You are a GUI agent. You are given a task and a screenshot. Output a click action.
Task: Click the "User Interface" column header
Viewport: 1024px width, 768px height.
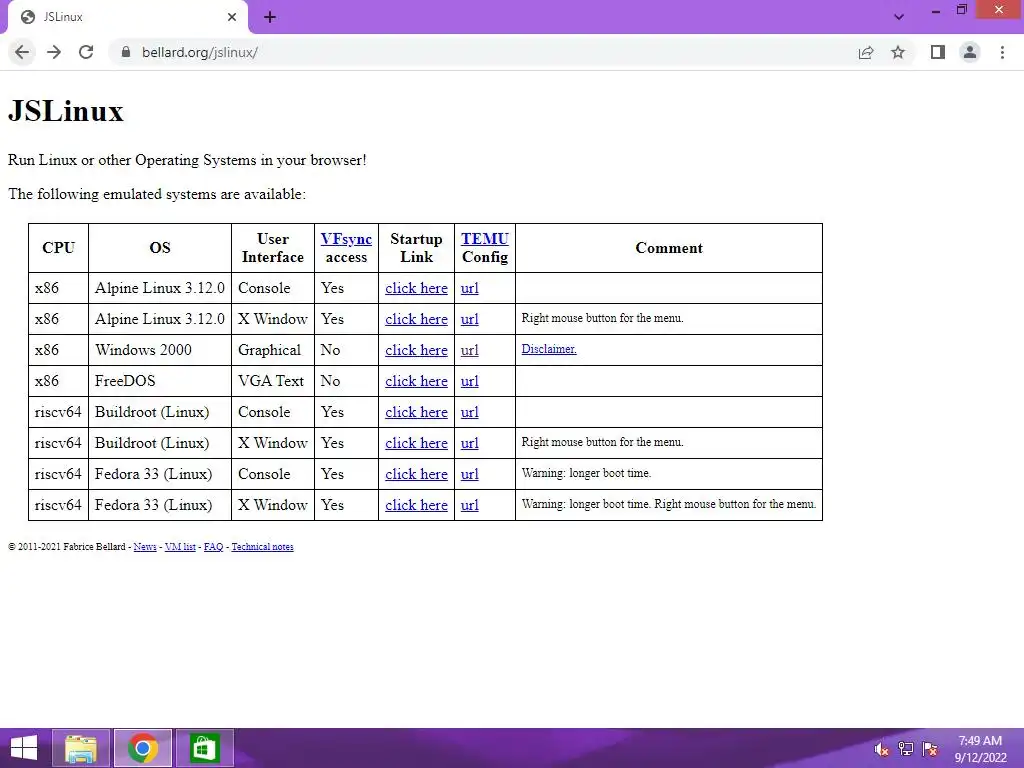(272, 248)
